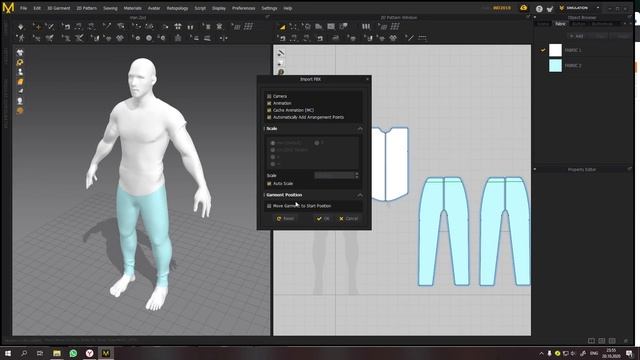640x360 pixels.
Task: Click the light blue trouser pattern piece
Action: click(x=444, y=231)
